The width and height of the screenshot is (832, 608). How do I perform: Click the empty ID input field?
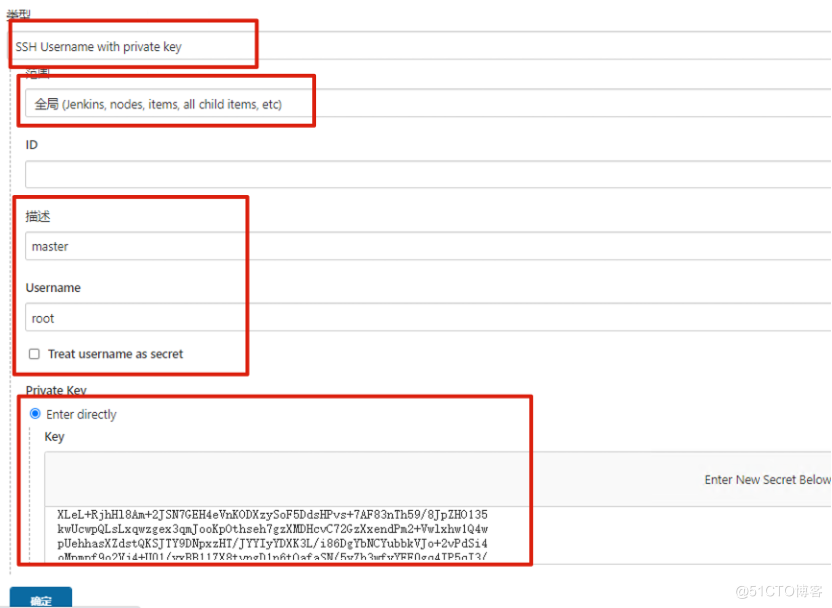point(428,175)
